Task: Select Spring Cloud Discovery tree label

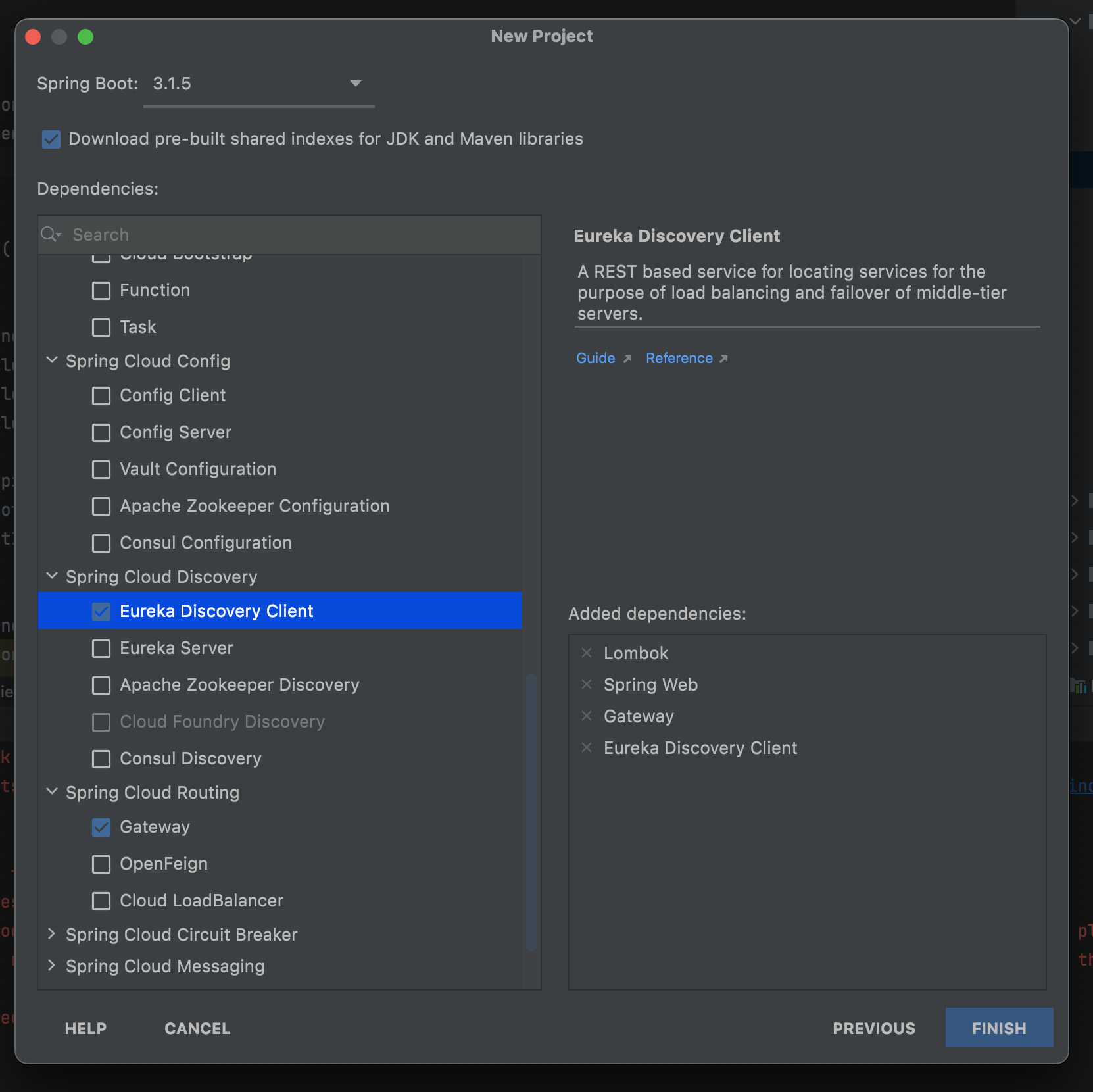Action: click(x=162, y=577)
